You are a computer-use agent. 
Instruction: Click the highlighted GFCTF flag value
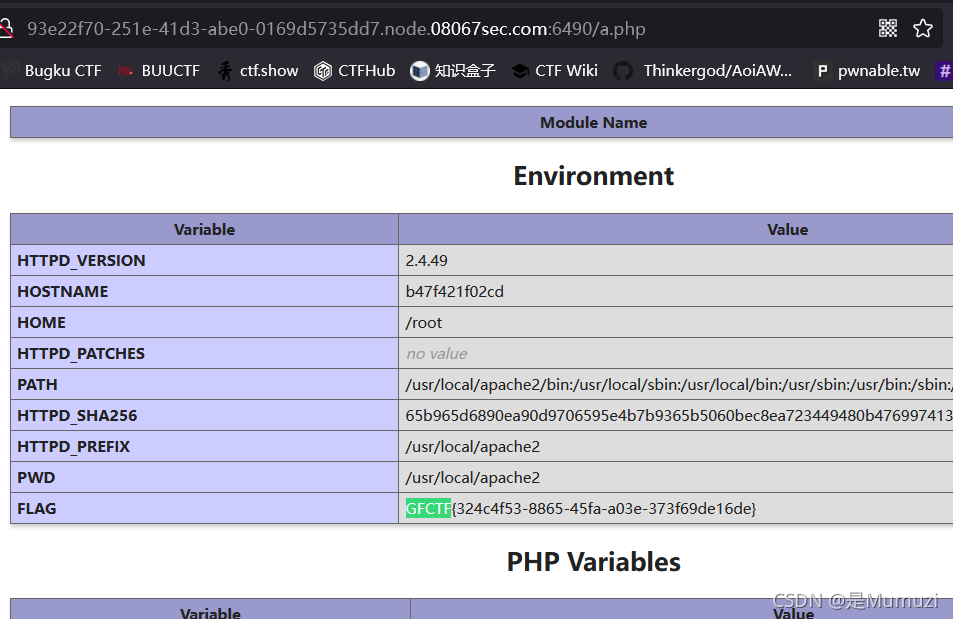coord(580,508)
